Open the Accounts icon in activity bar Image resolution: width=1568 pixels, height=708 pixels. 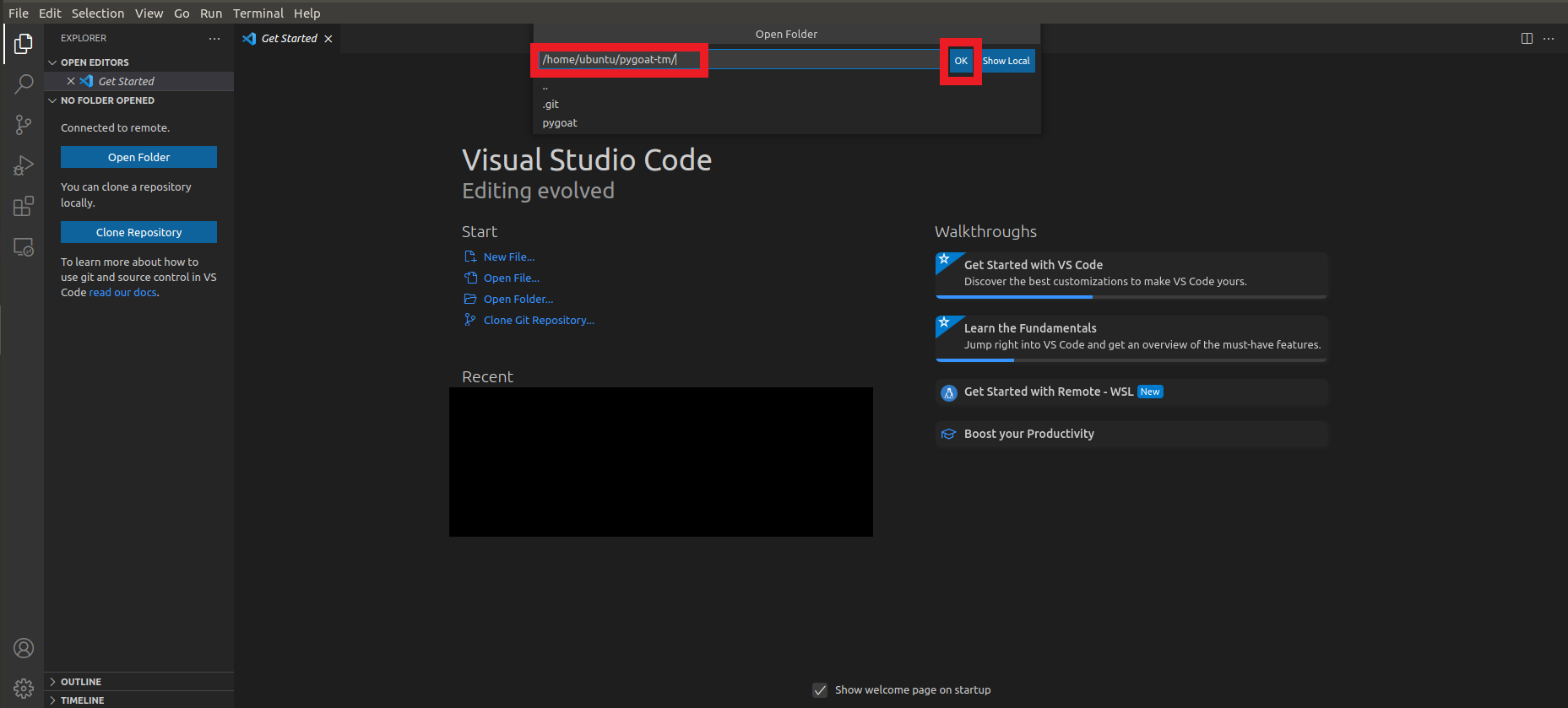pos(24,648)
